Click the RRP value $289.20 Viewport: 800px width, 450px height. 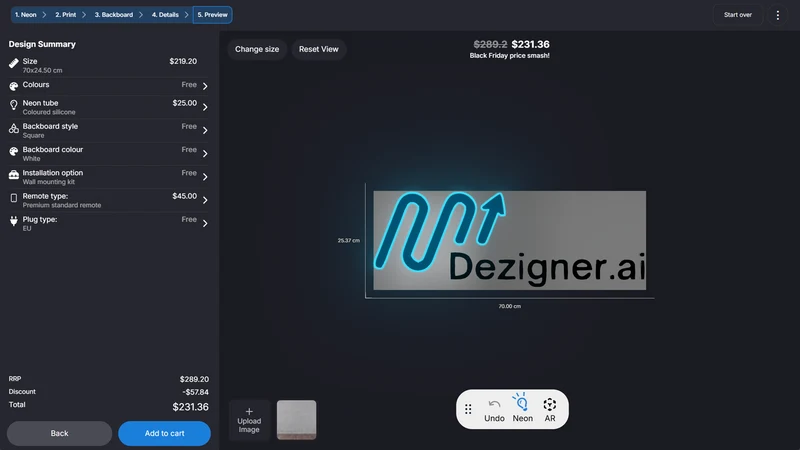click(x=194, y=379)
